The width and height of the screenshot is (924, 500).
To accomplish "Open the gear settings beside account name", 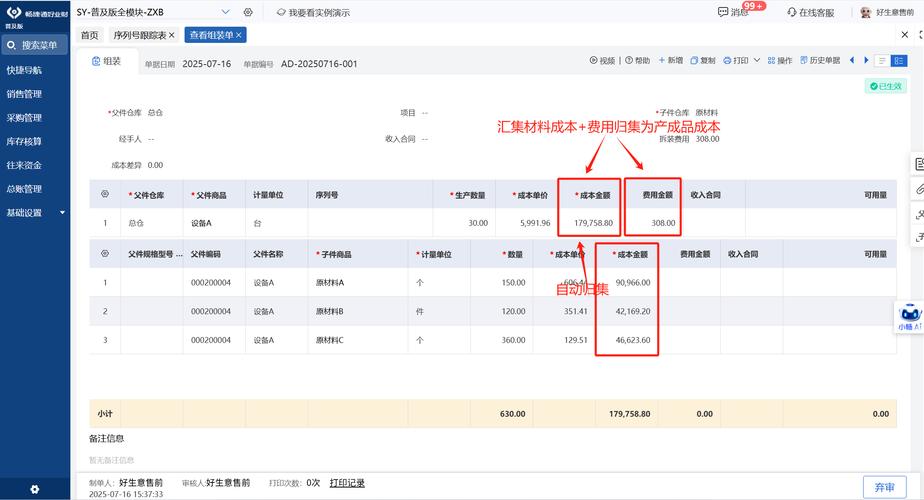I will click(248, 12).
